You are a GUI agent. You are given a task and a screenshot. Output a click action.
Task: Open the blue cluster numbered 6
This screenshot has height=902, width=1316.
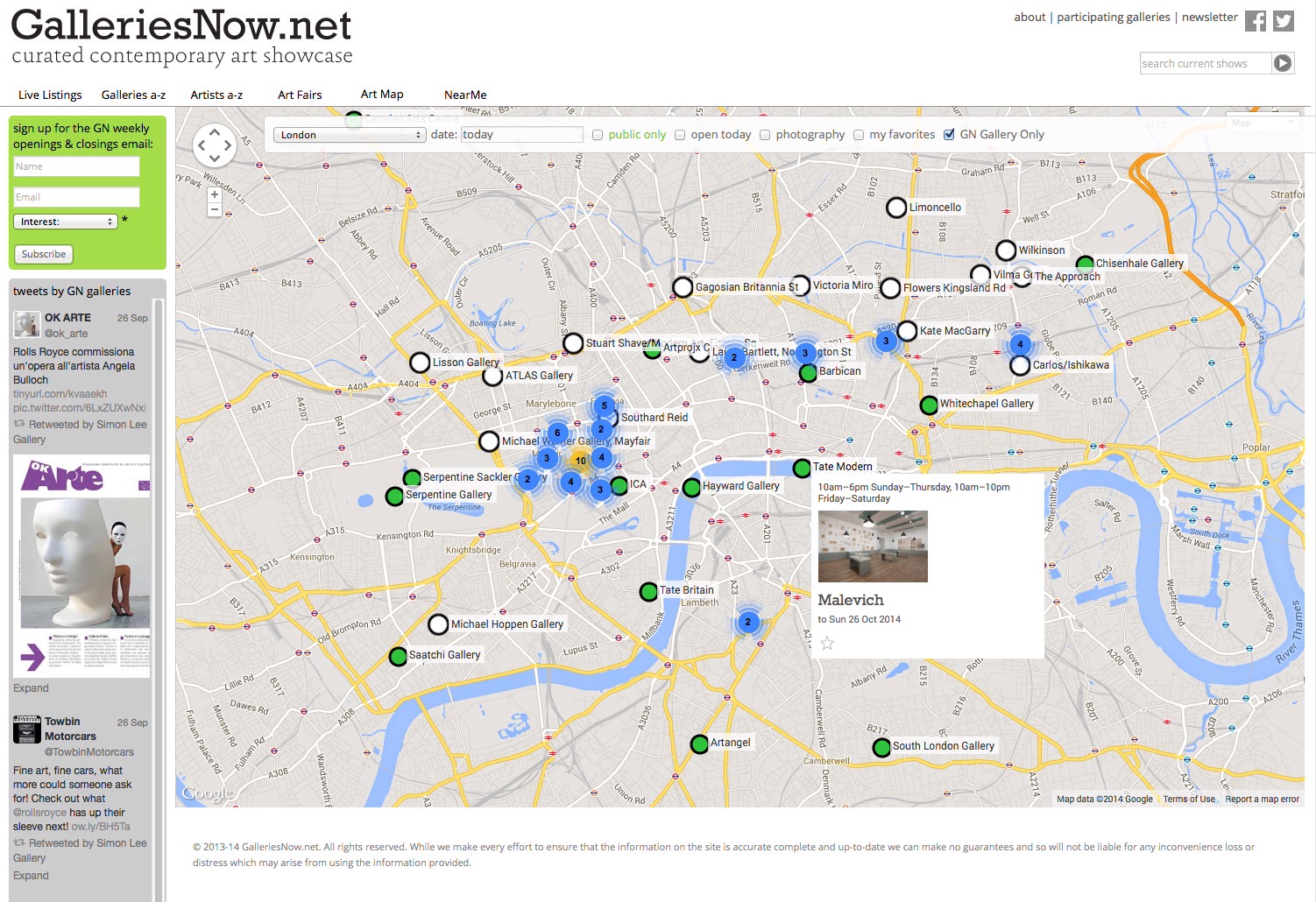coord(557,433)
